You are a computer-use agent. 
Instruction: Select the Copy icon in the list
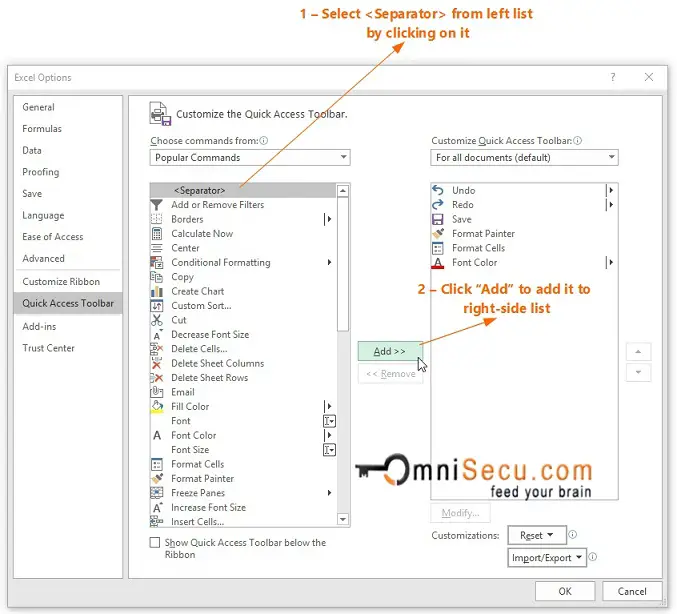click(x=156, y=277)
